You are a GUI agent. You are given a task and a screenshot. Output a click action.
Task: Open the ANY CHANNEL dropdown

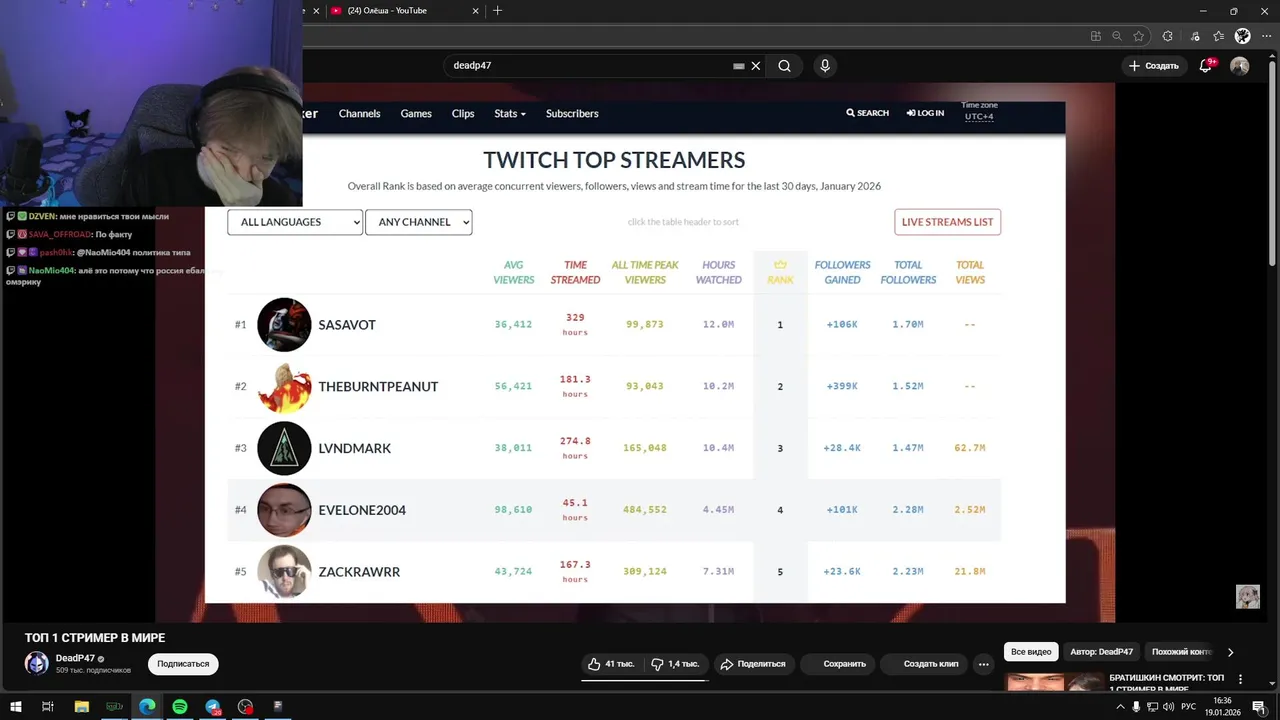pyautogui.click(x=418, y=222)
